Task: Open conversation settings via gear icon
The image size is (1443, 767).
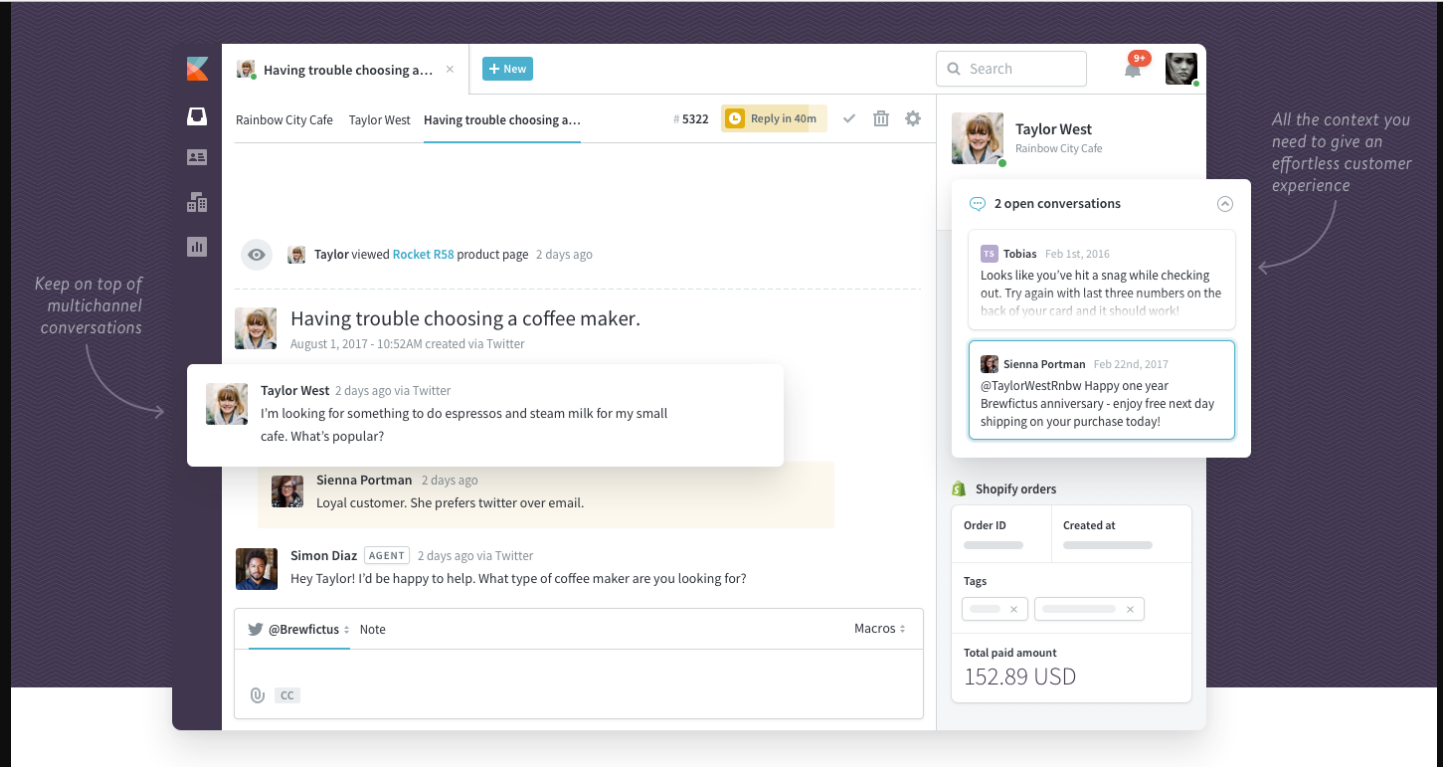Action: coord(912,118)
